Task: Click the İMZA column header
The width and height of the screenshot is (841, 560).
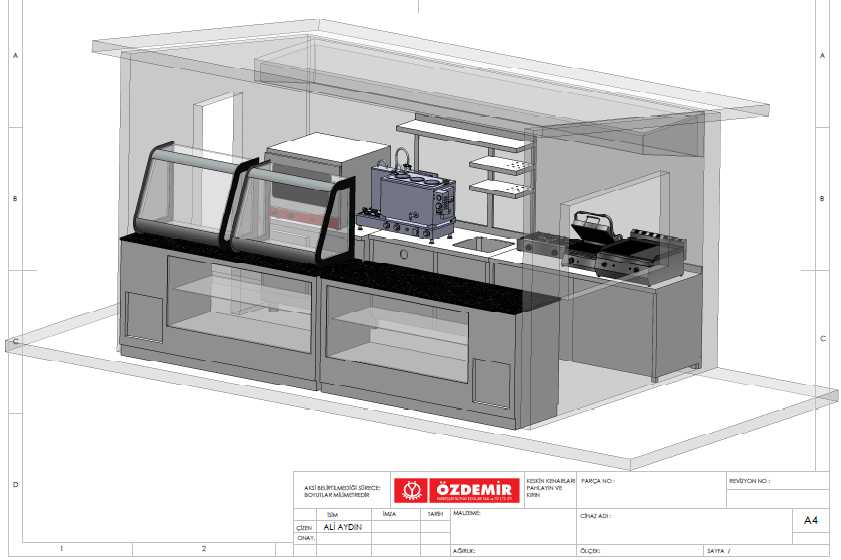Action: (389, 514)
